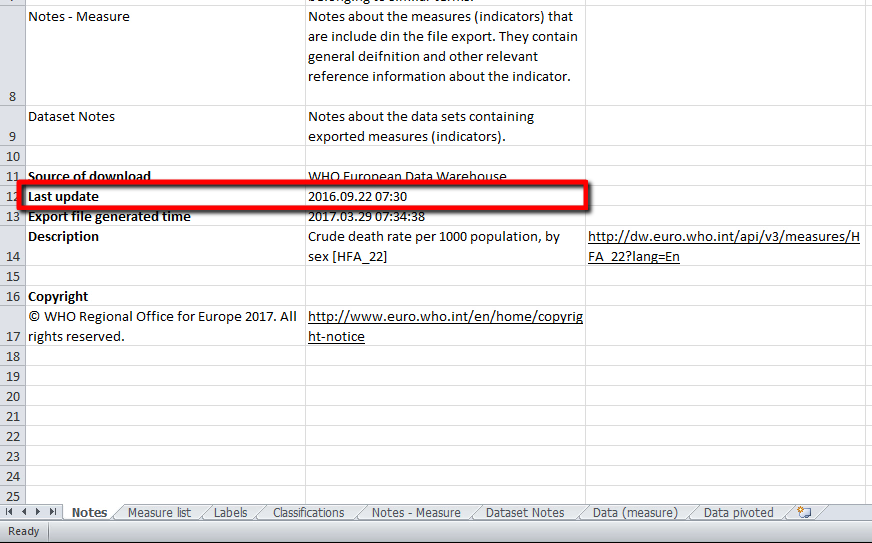Open the Labels sheet tab
This screenshot has height=543, width=872.
(x=230, y=512)
